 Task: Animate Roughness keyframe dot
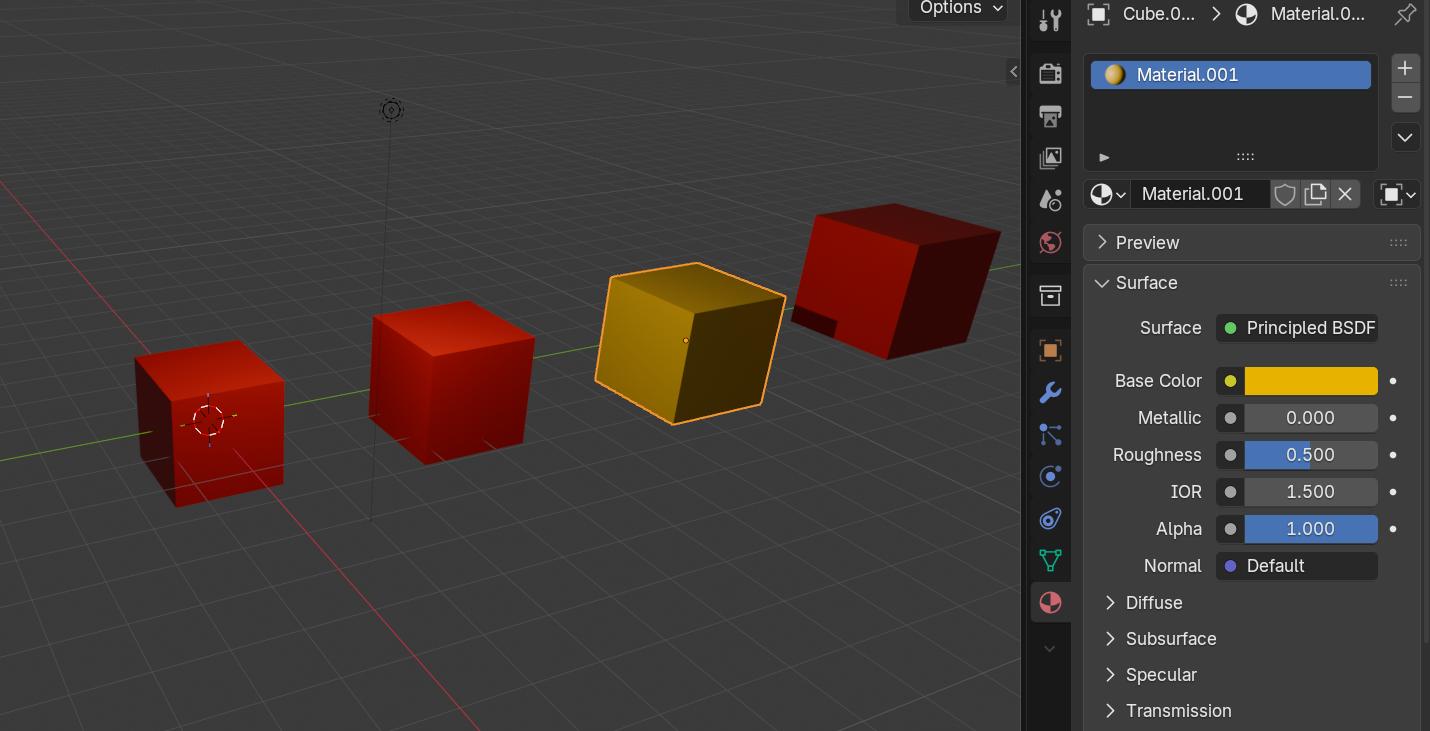[x=1393, y=455]
